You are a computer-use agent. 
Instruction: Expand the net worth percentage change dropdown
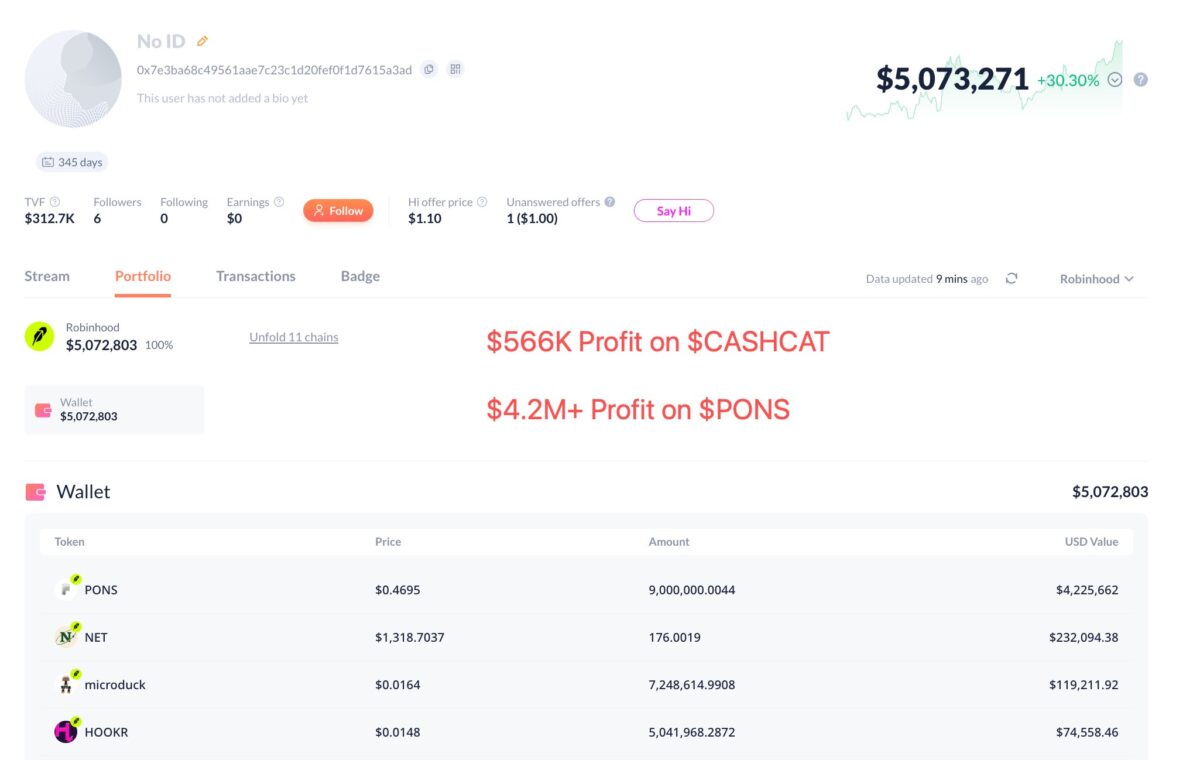coord(1115,80)
